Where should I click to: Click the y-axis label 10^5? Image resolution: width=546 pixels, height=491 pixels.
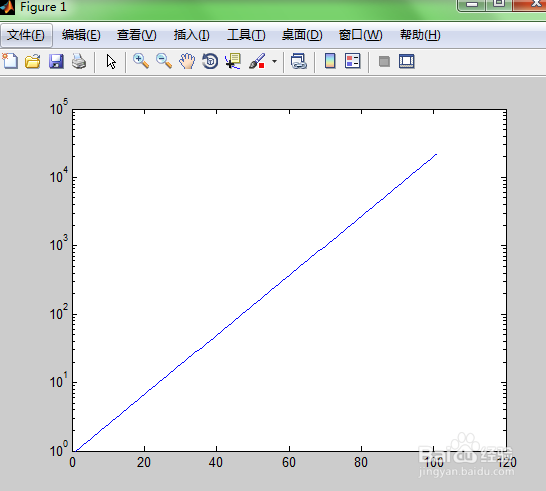pos(58,107)
